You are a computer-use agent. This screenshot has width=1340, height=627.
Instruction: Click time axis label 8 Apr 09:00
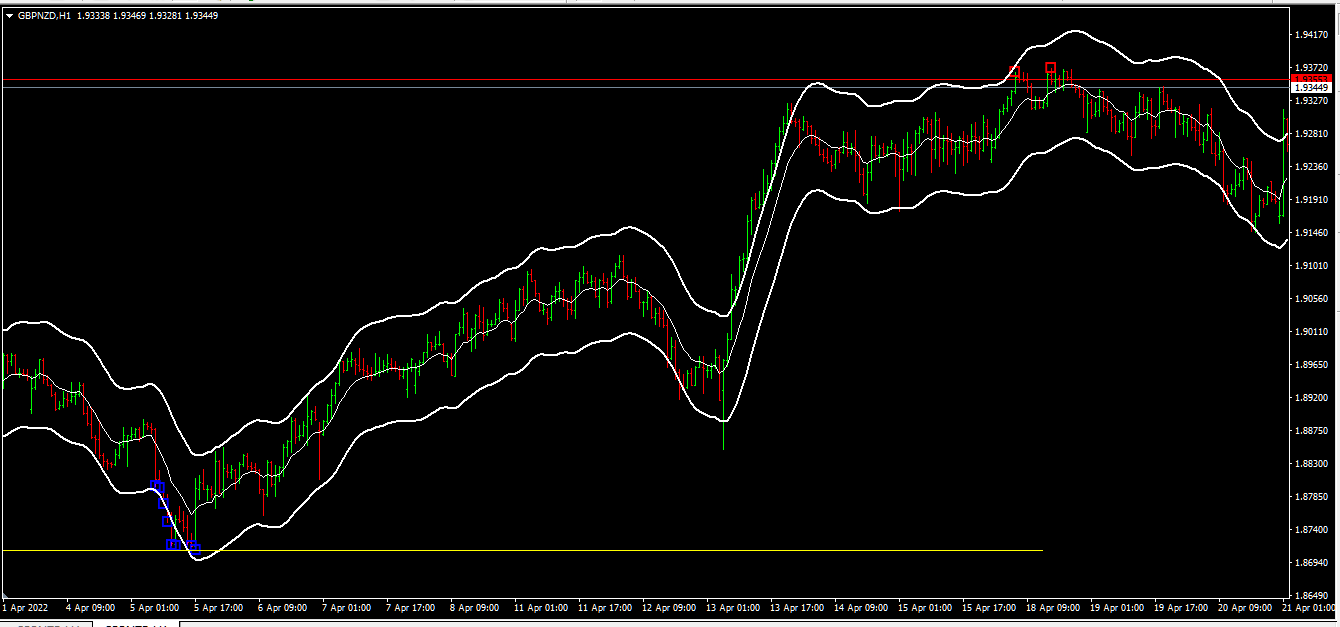pos(475,607)
